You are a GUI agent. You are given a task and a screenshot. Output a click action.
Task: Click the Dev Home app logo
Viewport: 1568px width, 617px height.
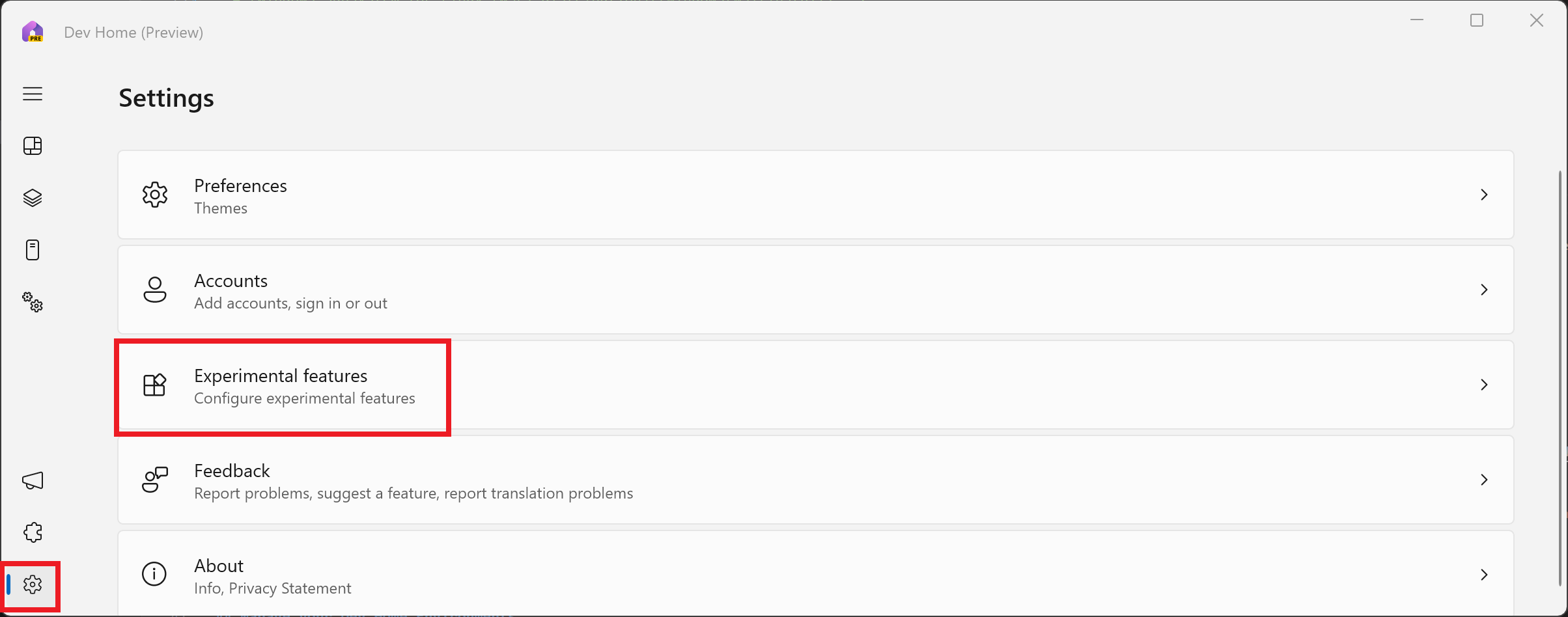click(x=33, y=32)
